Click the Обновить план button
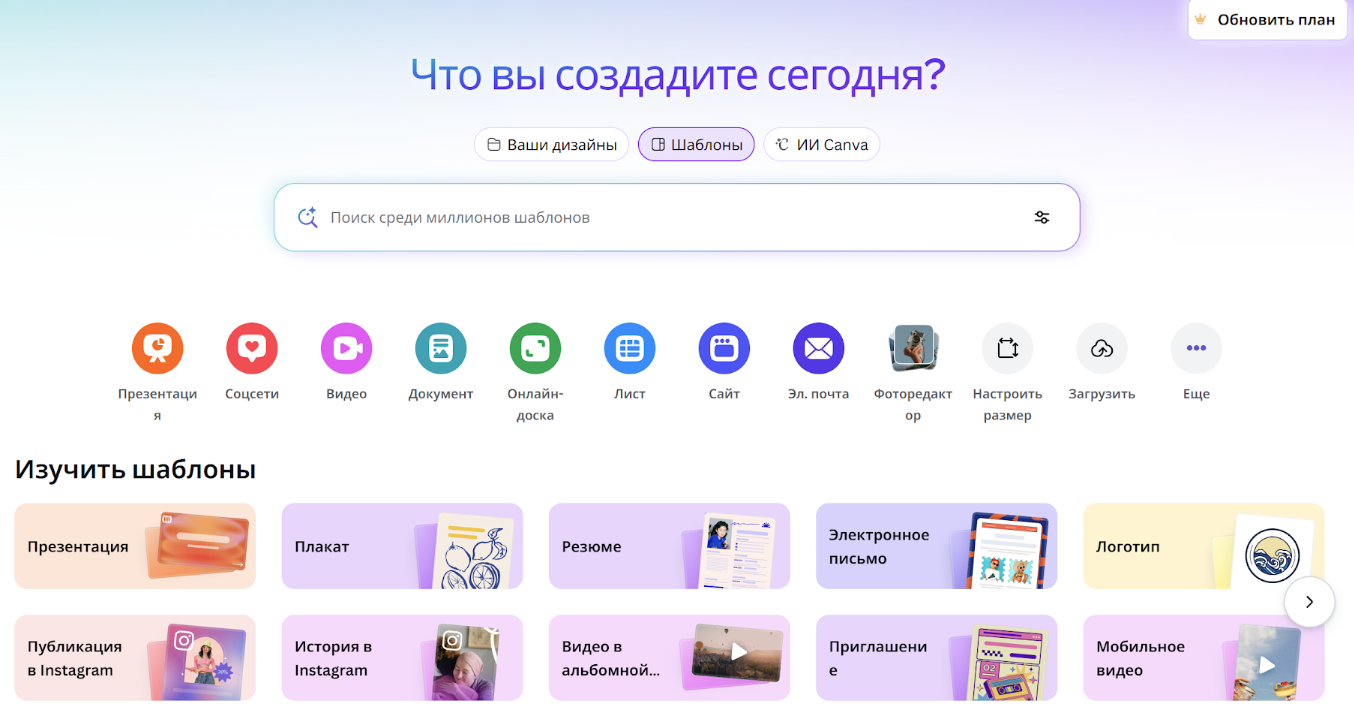This screenshot has height=714, width=1354. (x=1265, y=20)
